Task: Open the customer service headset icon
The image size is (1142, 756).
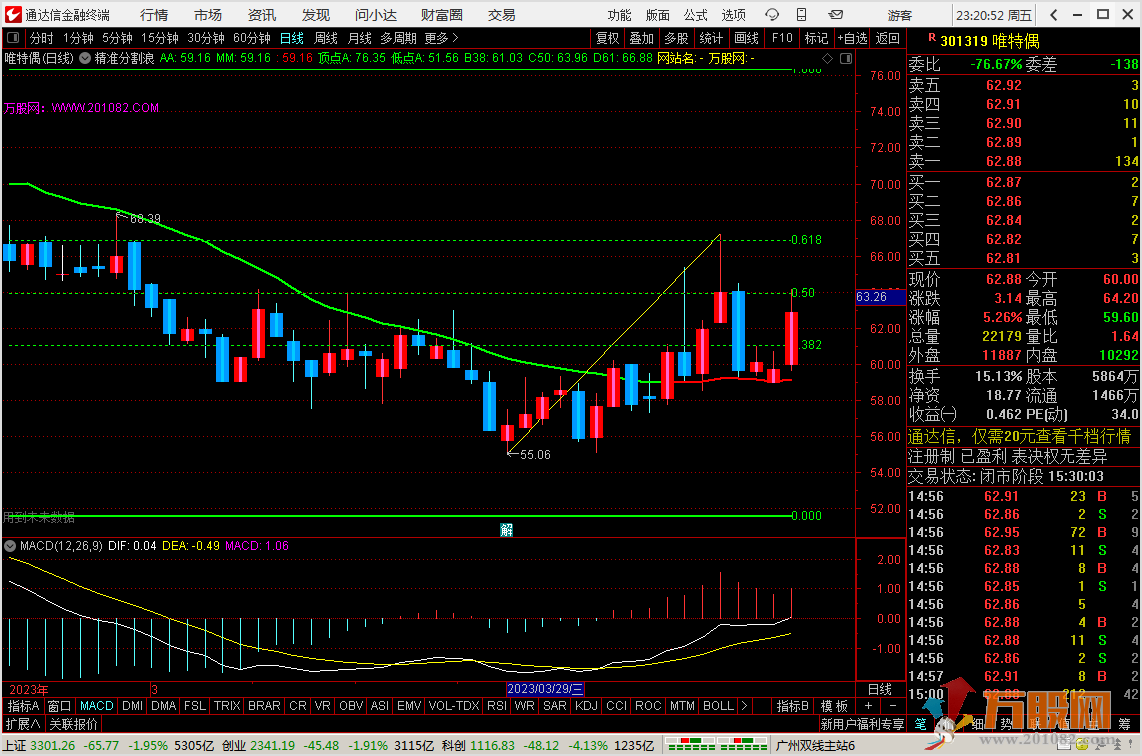Action: pos(772,15)
